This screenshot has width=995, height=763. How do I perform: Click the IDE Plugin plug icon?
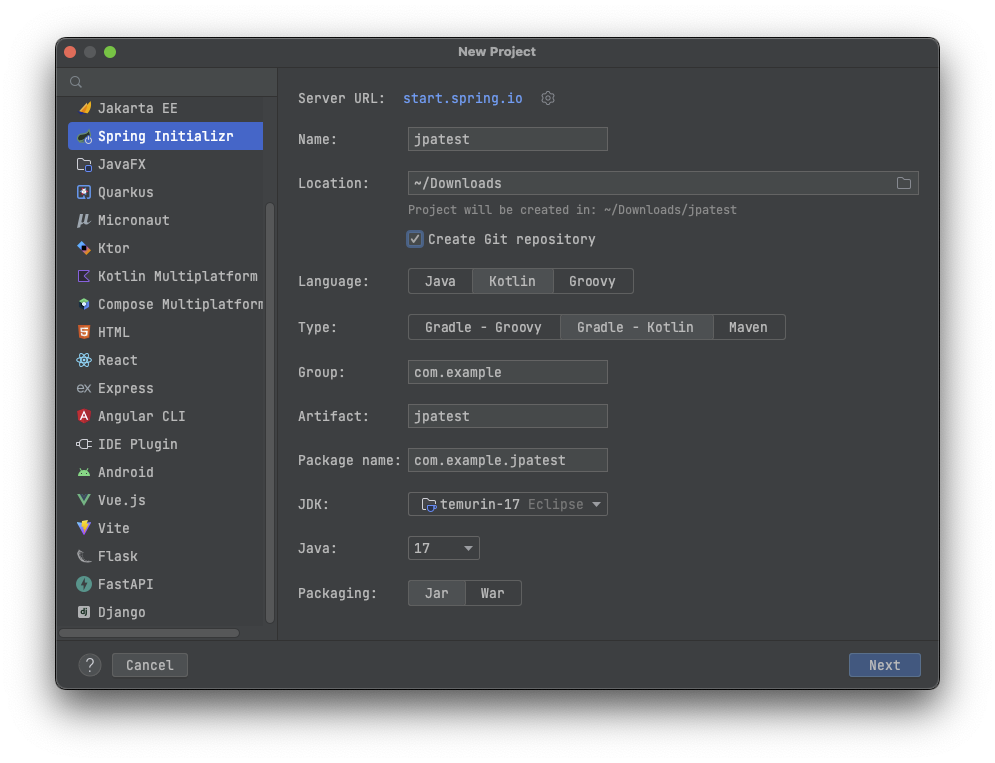(x=84, y=444)
